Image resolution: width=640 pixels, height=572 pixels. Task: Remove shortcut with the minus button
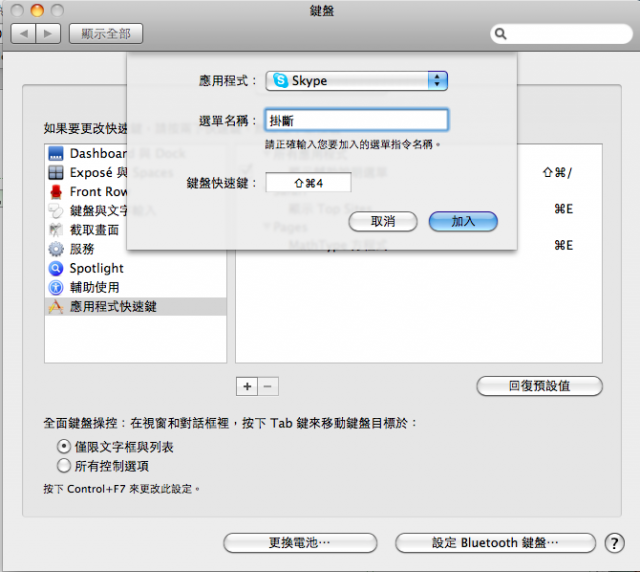268,386
